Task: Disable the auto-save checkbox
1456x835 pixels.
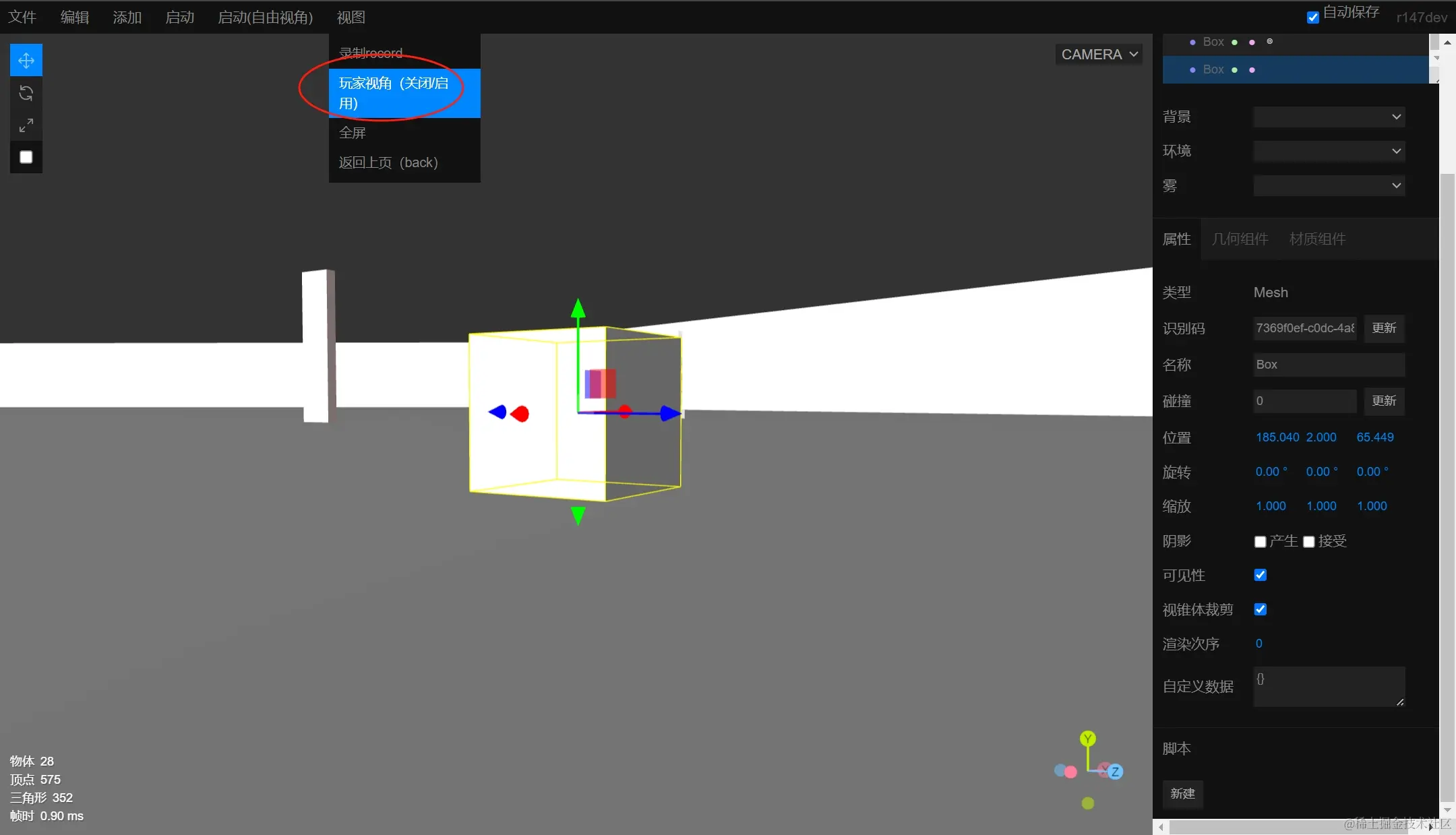Action: tap(1312, 18)
